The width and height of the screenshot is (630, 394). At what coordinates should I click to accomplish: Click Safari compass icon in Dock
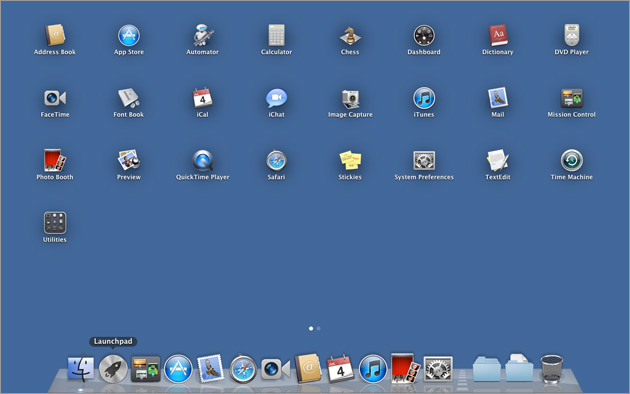coord(243,368)
